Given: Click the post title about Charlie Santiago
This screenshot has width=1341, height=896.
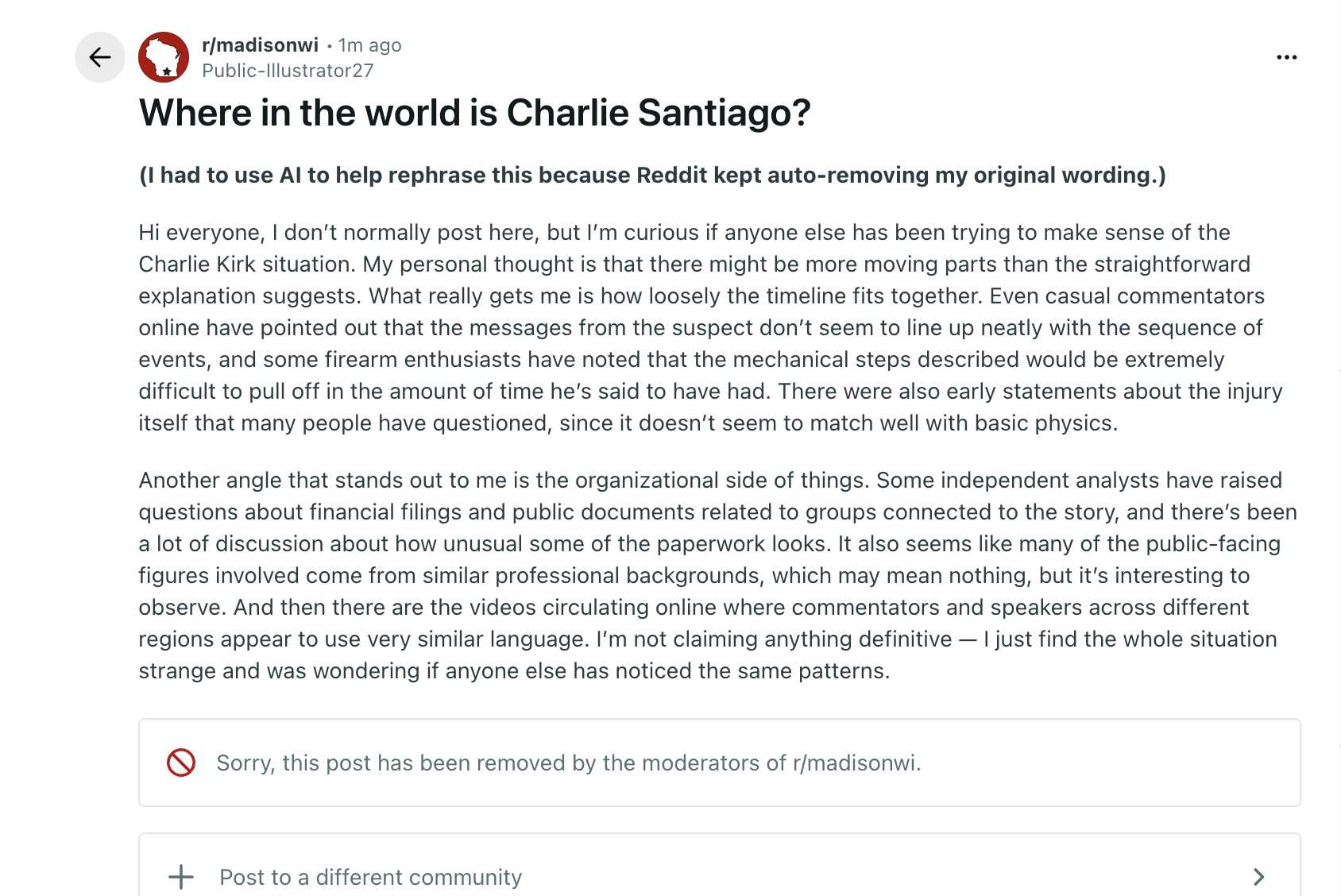Looking at the screenshot, I should point(474,113).
